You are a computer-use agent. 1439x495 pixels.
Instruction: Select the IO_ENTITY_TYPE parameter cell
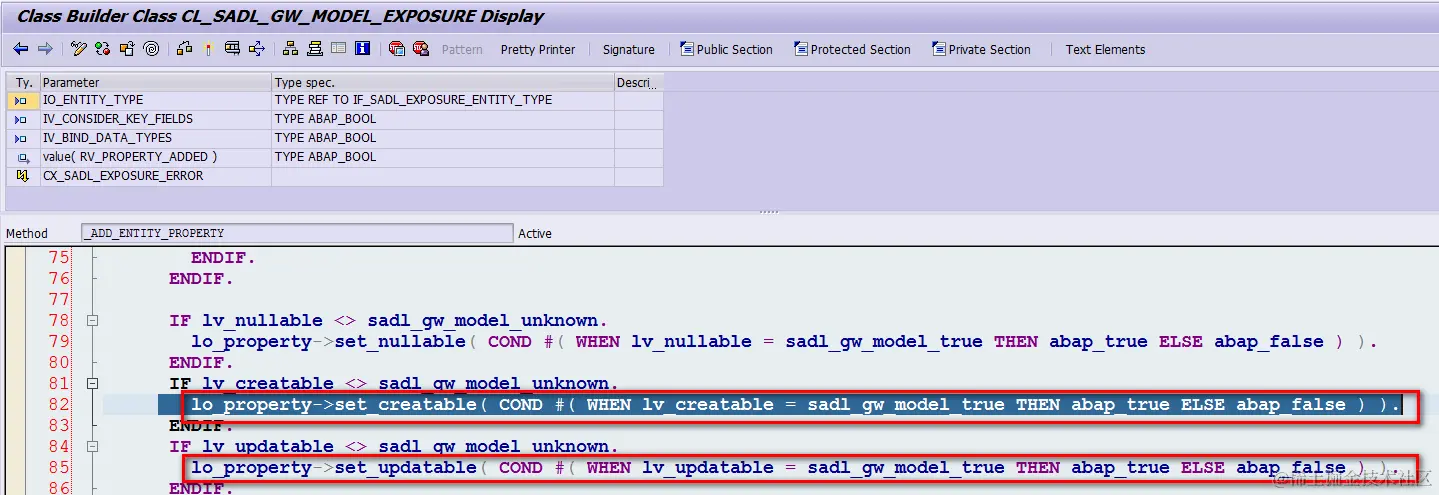pyautogui.click(x=155, y=100)
